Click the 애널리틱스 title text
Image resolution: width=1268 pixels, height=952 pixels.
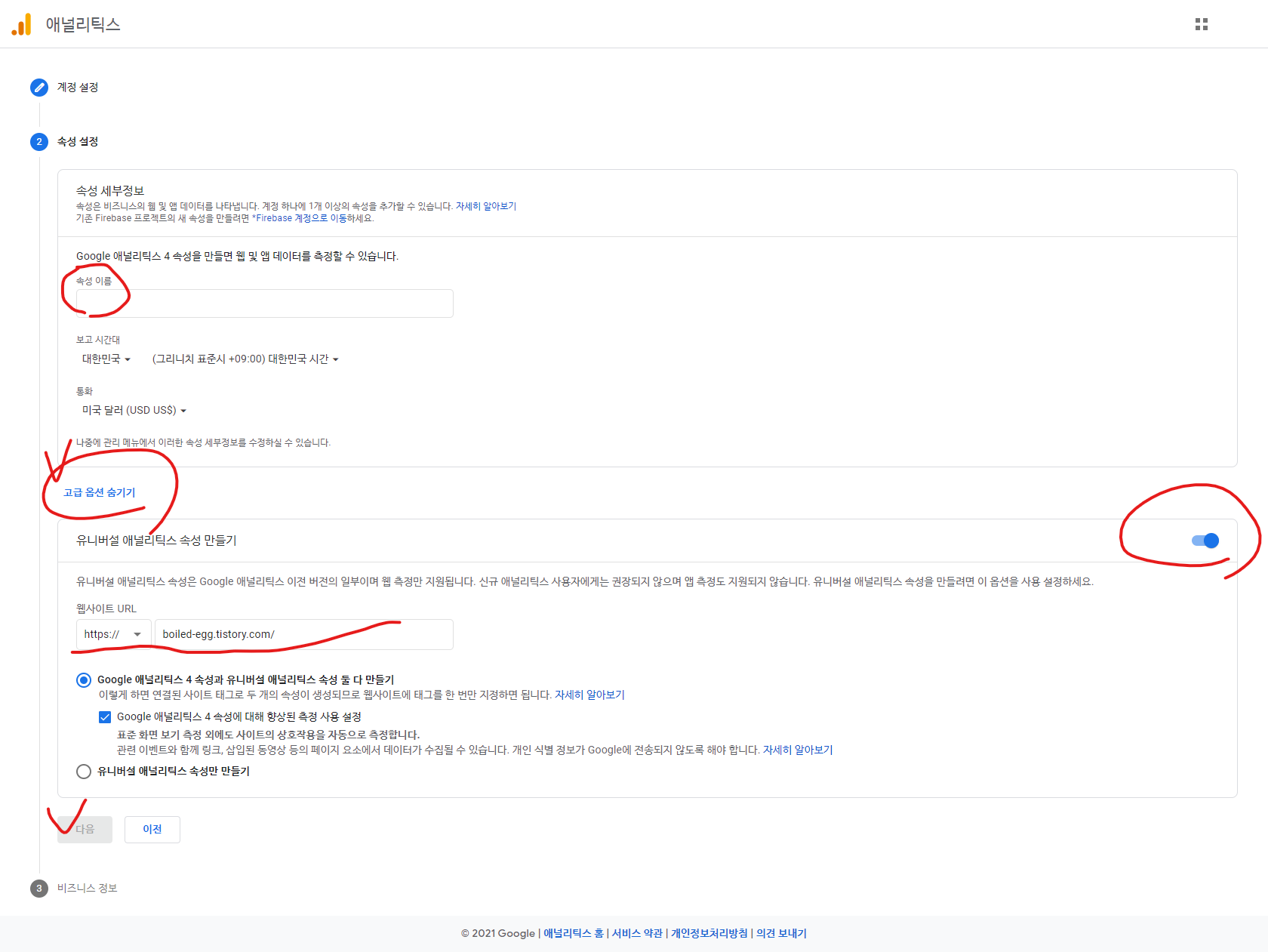[x=83, y=24]
